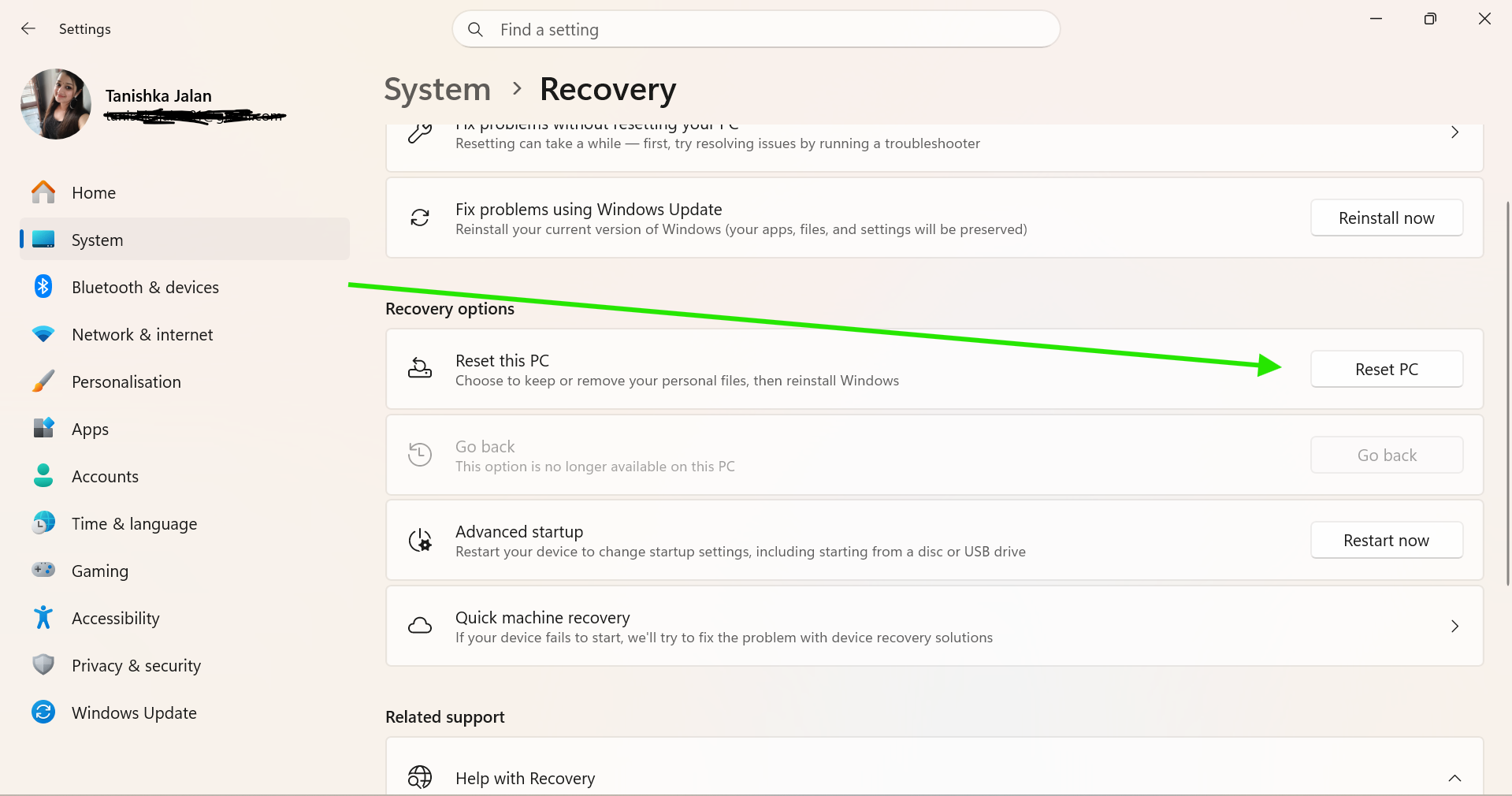Open Accessibility settings

[x=184, y=618]
